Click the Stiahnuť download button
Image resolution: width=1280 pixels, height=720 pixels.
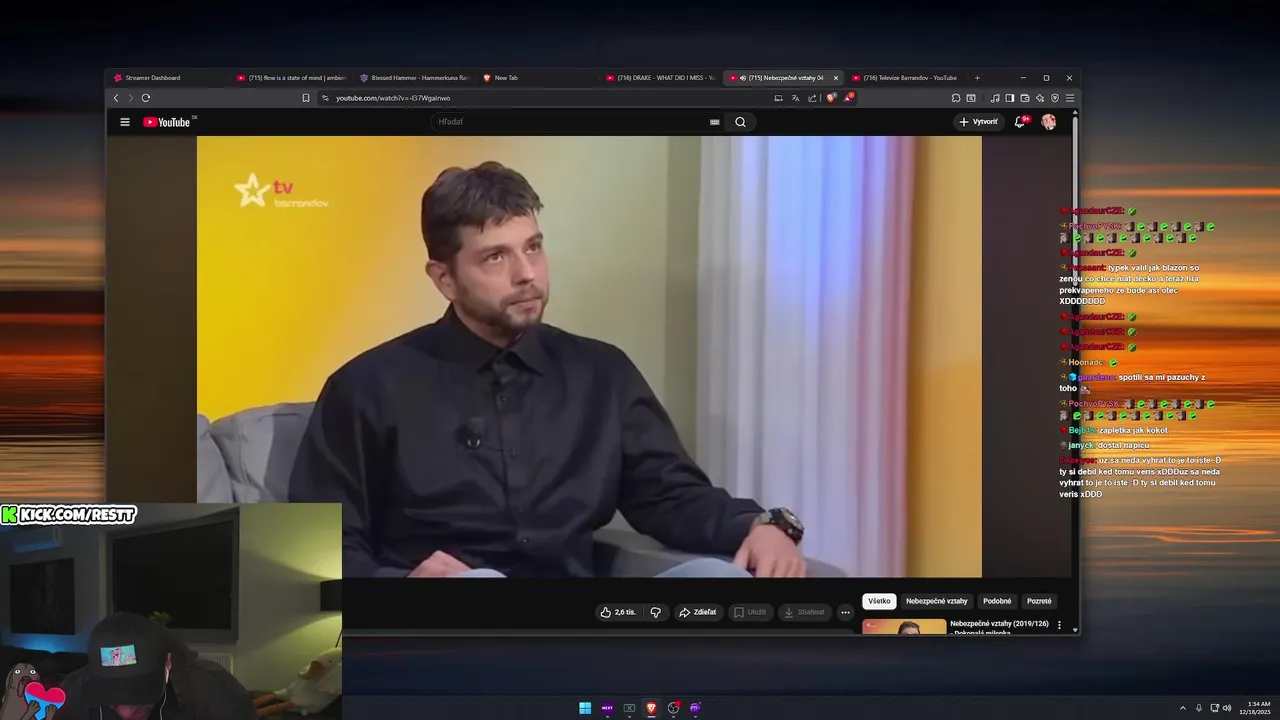[x=804, y=612]
